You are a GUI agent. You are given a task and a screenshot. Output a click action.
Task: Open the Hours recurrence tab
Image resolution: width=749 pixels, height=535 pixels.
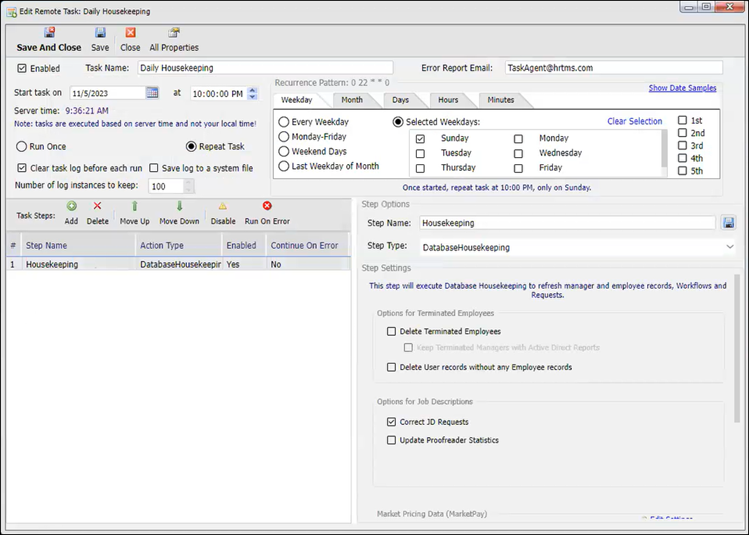click(447, 100)
